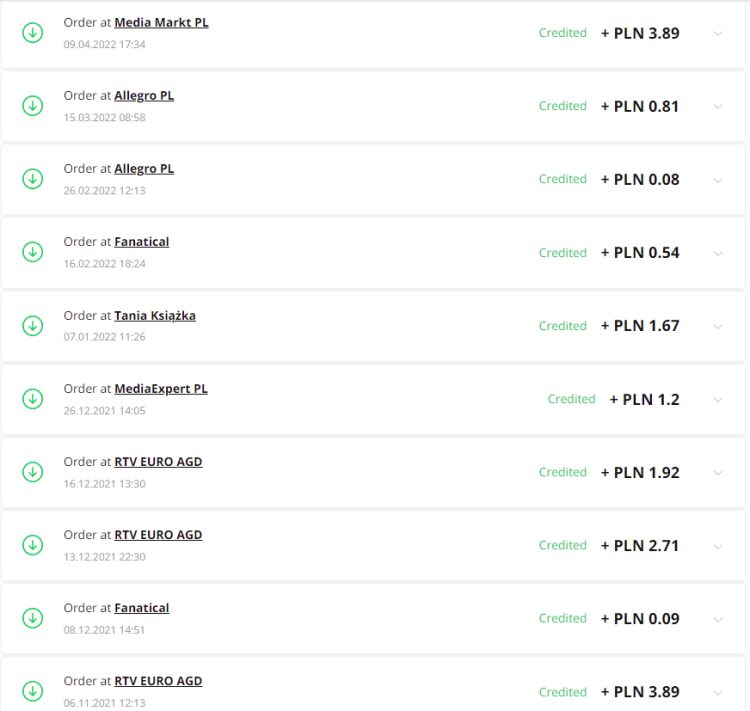
Task: Expand the Media Markt PL order details
Action: (x=717, y=33)
